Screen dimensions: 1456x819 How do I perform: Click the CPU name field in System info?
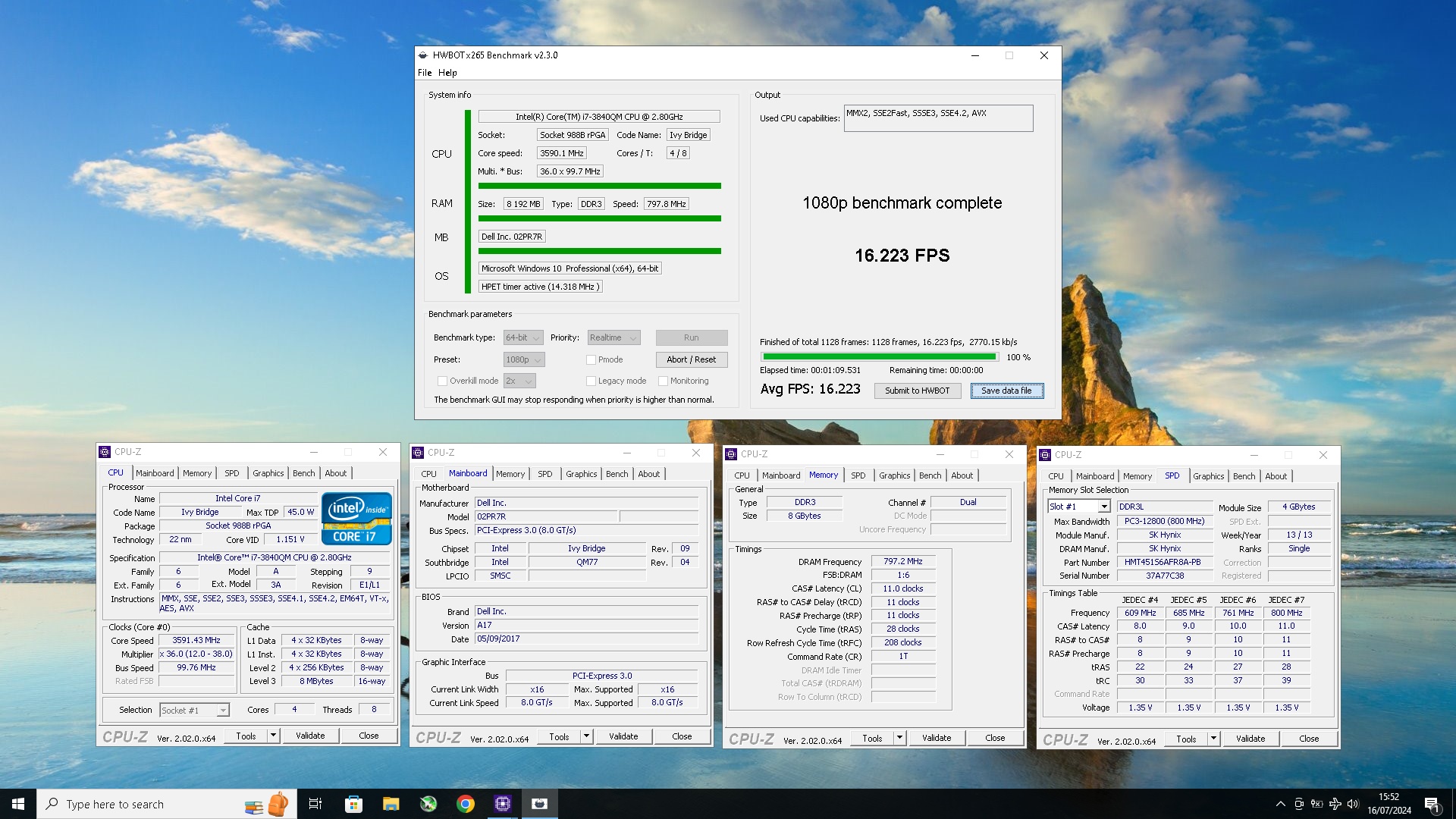point(599,117)
